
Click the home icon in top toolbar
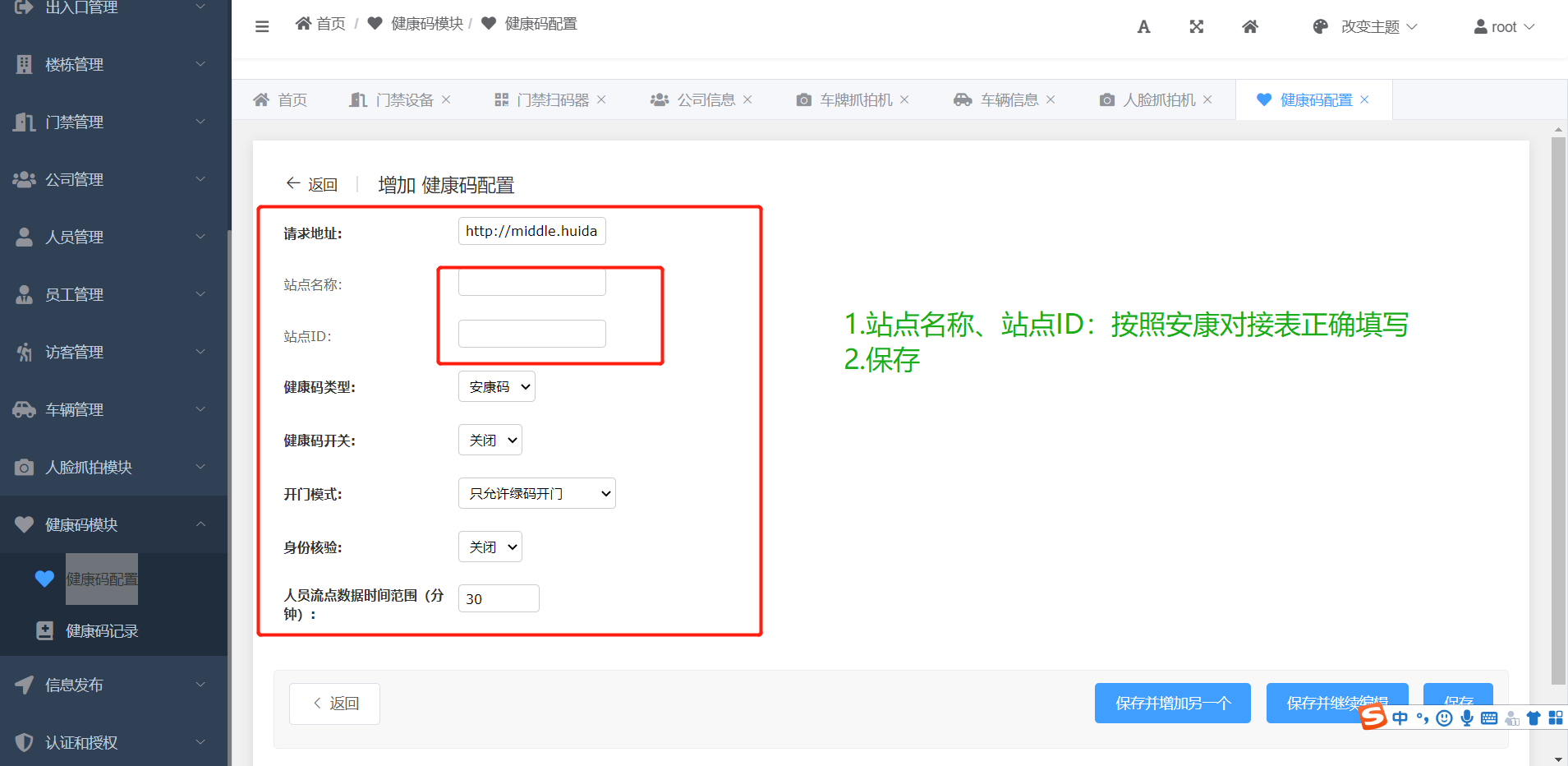coord(1250,27)
